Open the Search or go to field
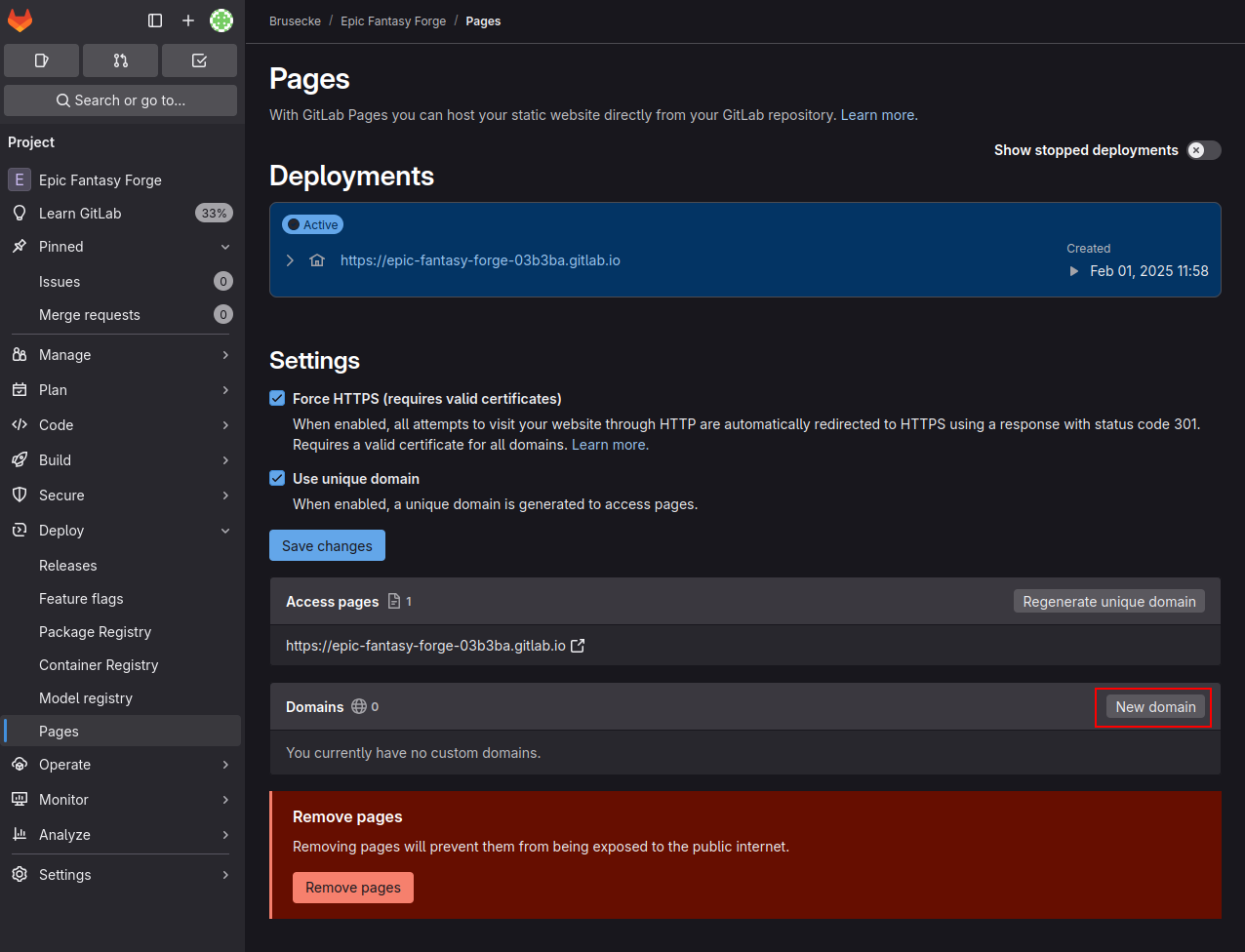 coord(120,100)
